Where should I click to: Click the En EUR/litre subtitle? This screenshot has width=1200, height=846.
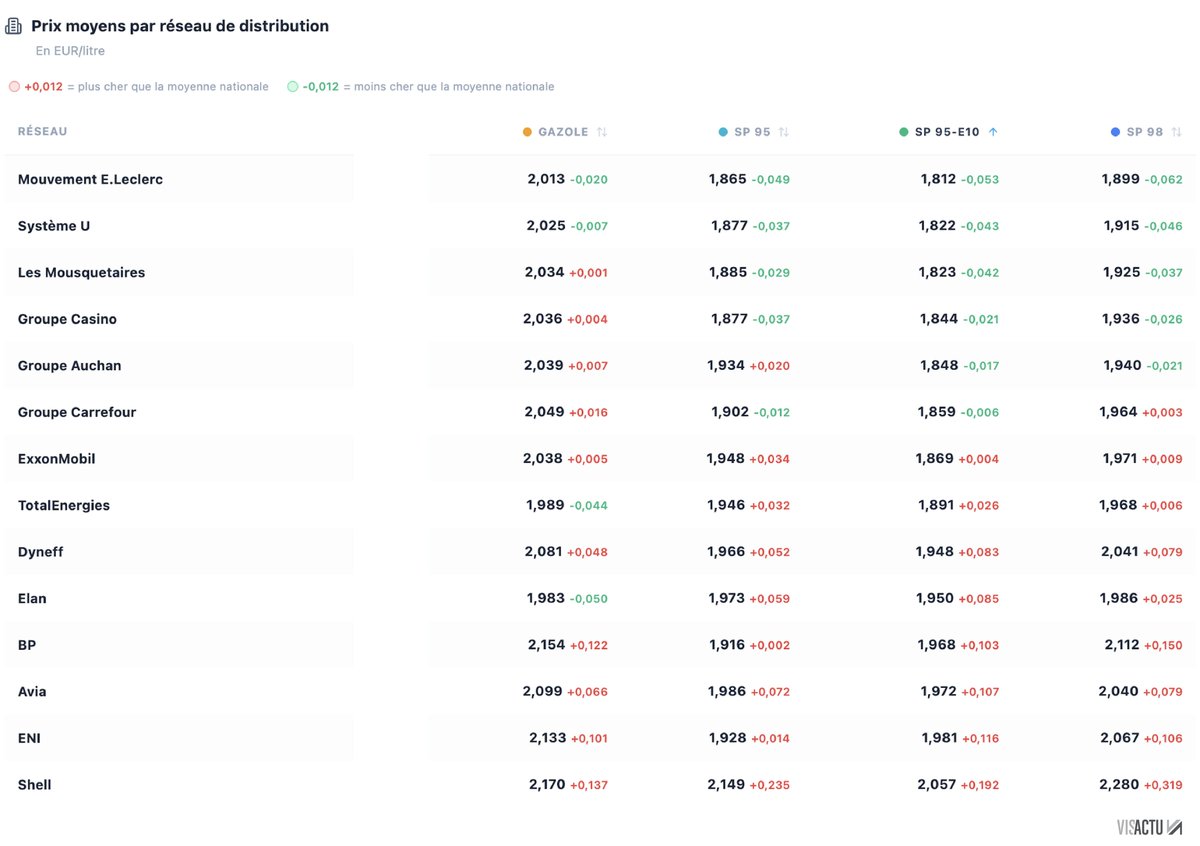pos(70,51)
